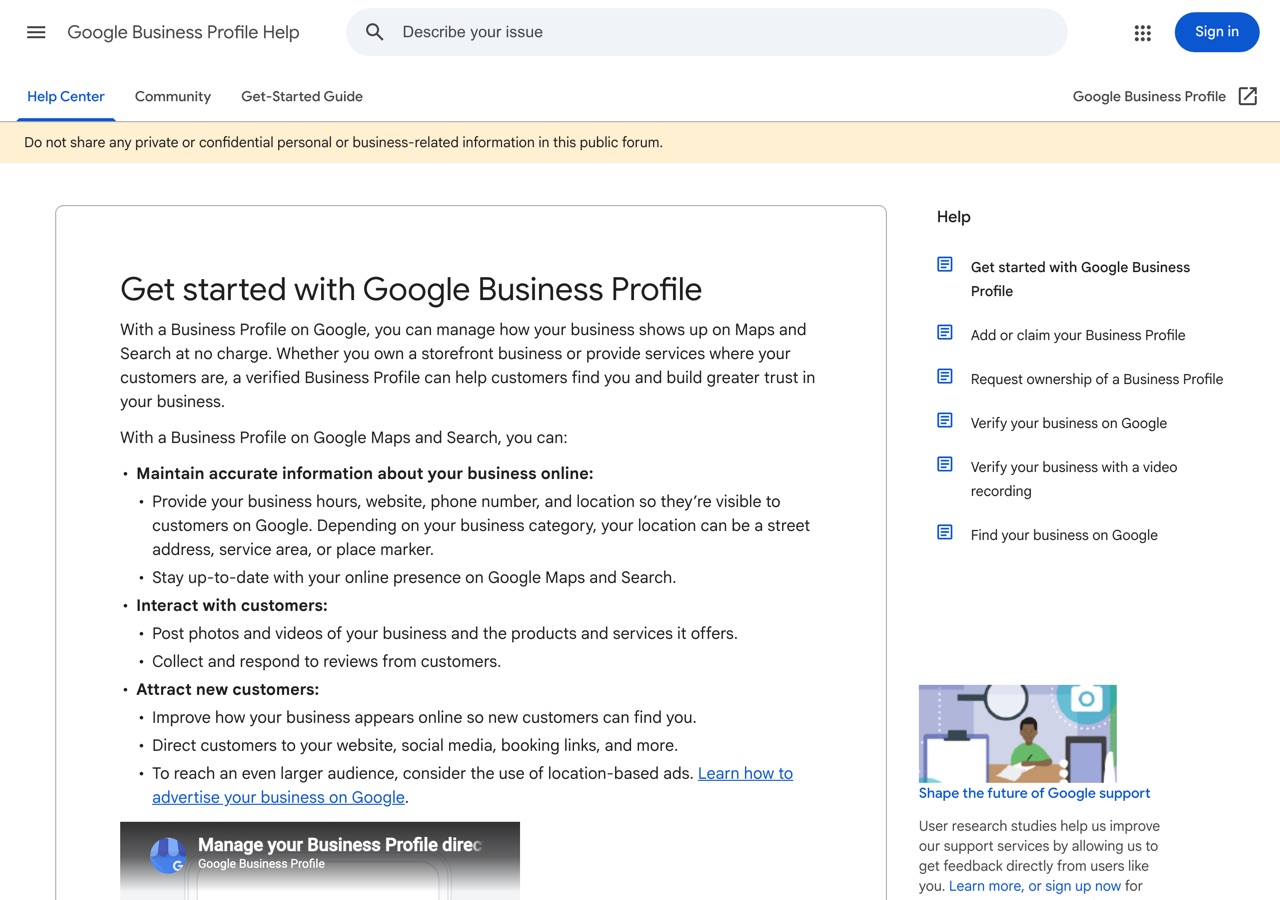Click document icon beside Verify your business on Google
The width and height of the screenshot is (1280, 900).
(x=945, y=420)
